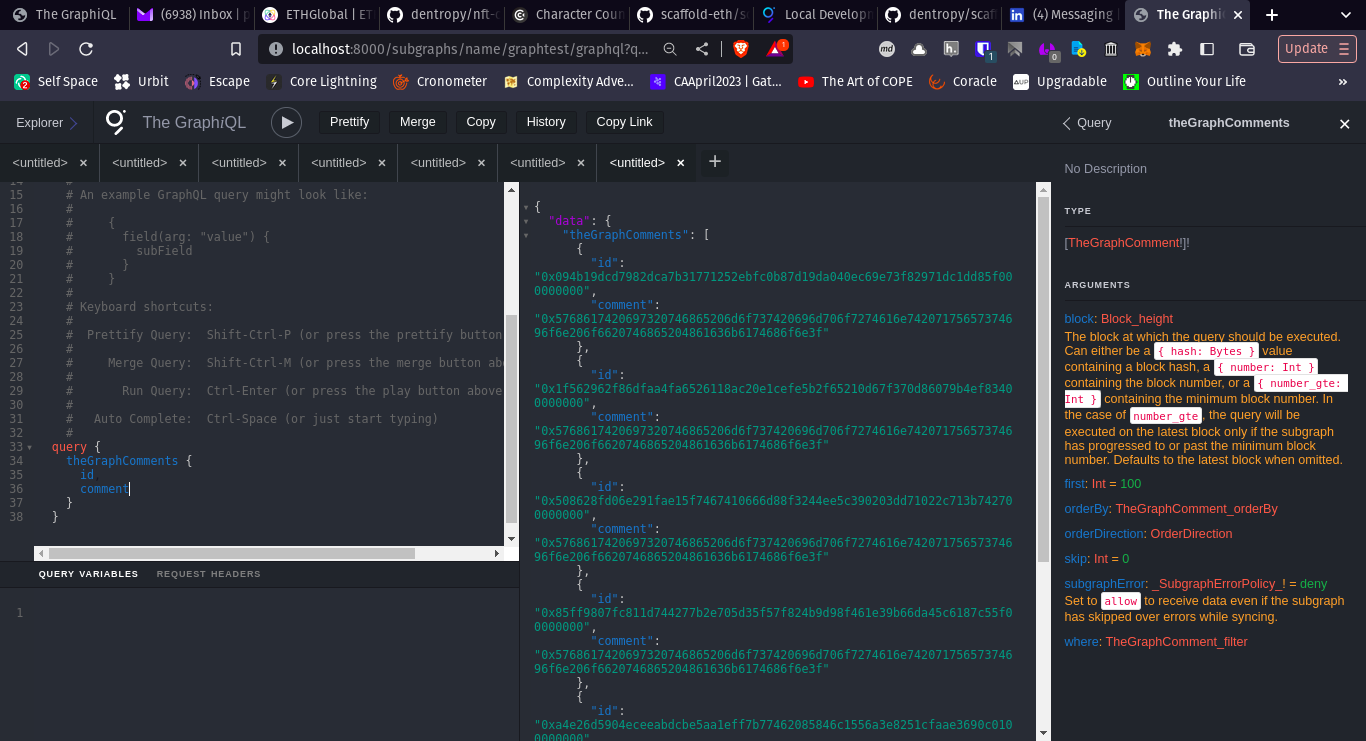Open Brave Rewards triangle icon
The image size is (1366, 741).
coord(776,48)
